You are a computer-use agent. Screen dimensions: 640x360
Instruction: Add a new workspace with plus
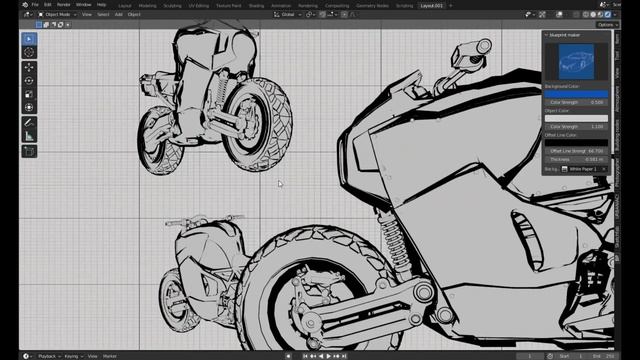(451, 6)
